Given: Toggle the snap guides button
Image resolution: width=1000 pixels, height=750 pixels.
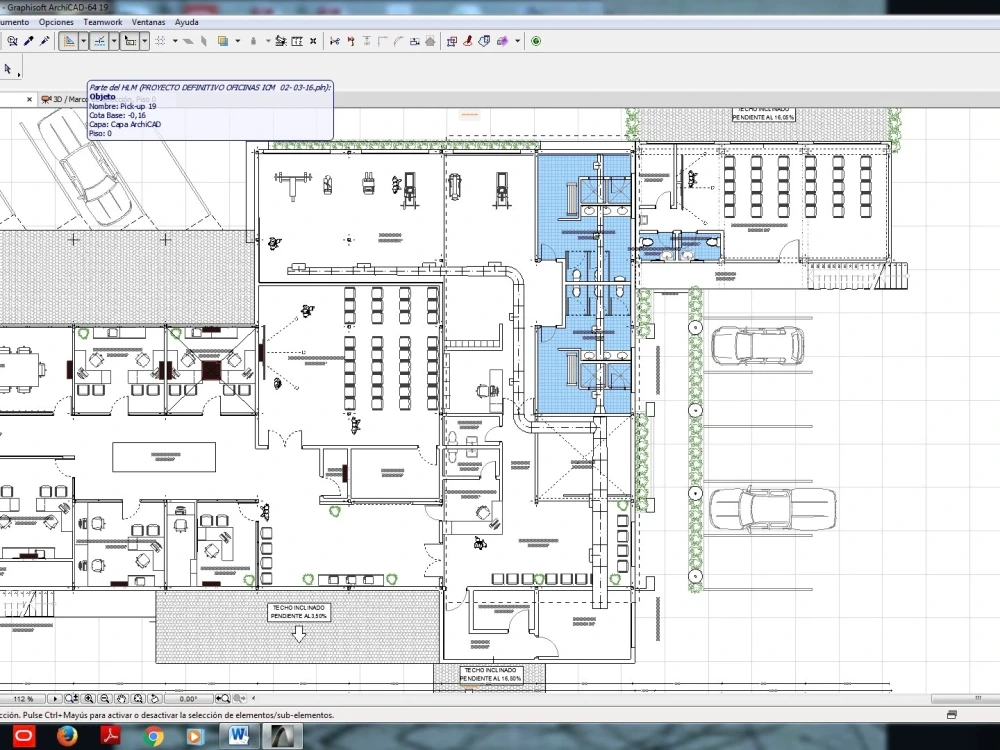Looking at the screenshot, I should point(99,41).
